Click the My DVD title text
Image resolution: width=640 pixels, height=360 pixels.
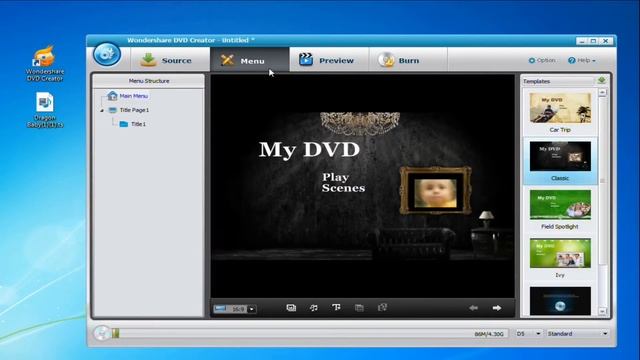[309, 149]
